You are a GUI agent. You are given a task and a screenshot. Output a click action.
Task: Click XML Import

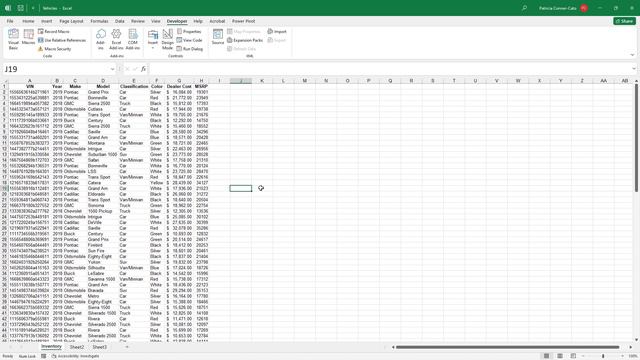pyautogui.click(x=277, y=31)
